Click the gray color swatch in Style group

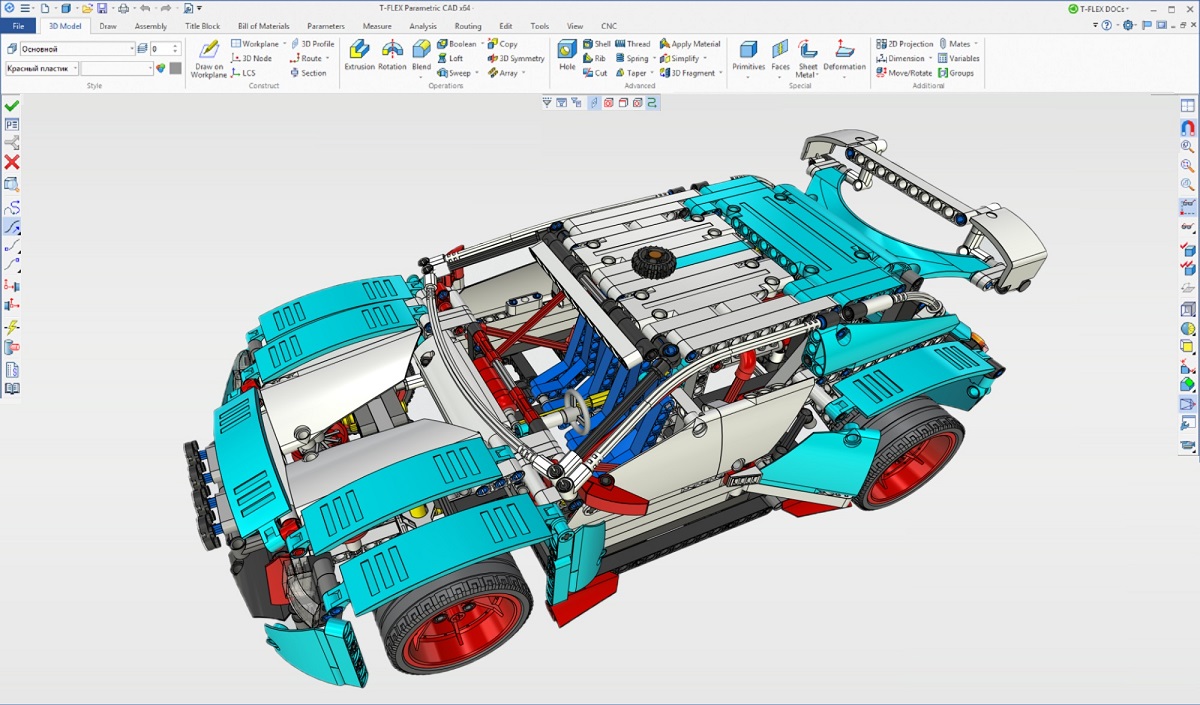pyautogui.click(x=175, y=68)
